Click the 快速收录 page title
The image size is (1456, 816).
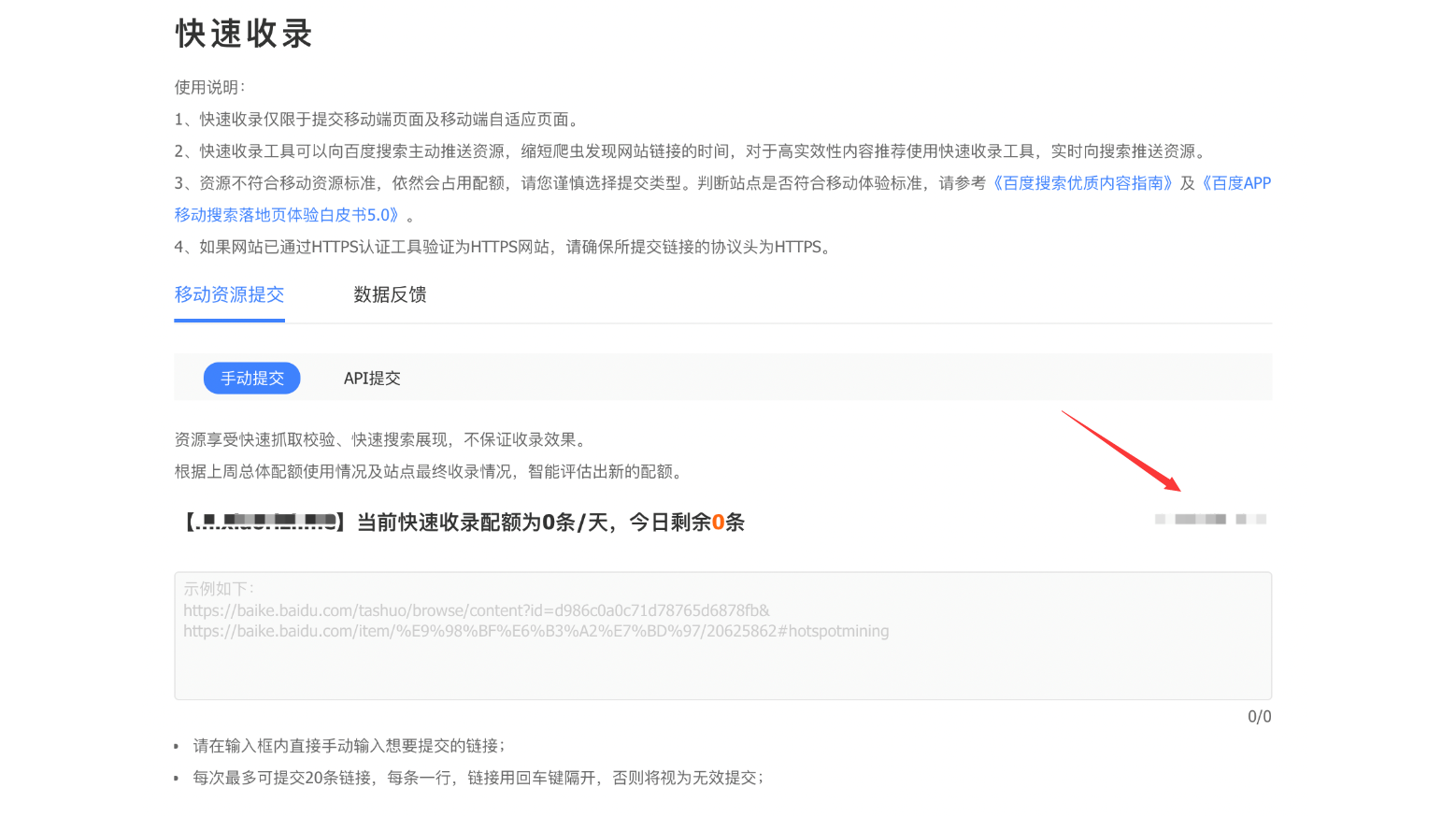(242, 34)
